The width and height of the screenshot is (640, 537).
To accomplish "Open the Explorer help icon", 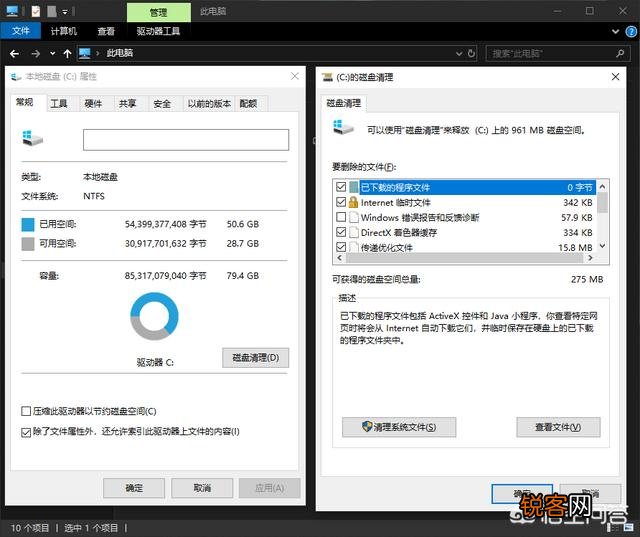I will [631, 31].
